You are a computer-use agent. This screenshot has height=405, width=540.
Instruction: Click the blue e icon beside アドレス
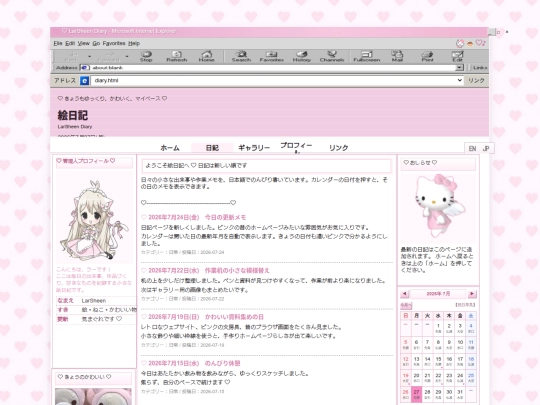[84, 81]
